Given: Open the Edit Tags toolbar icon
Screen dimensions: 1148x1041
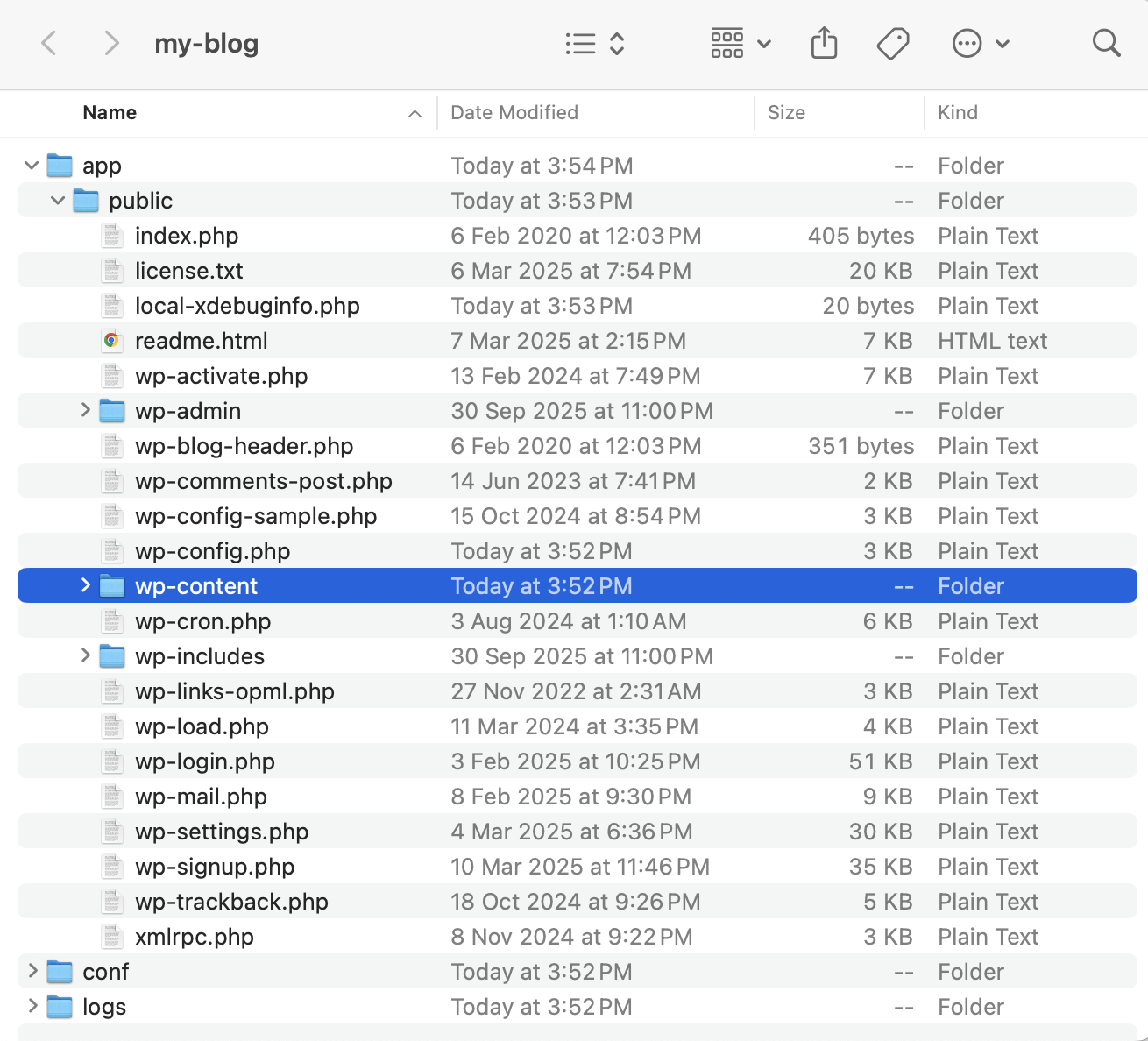Looking at the screenshot, I should point(893,43).
